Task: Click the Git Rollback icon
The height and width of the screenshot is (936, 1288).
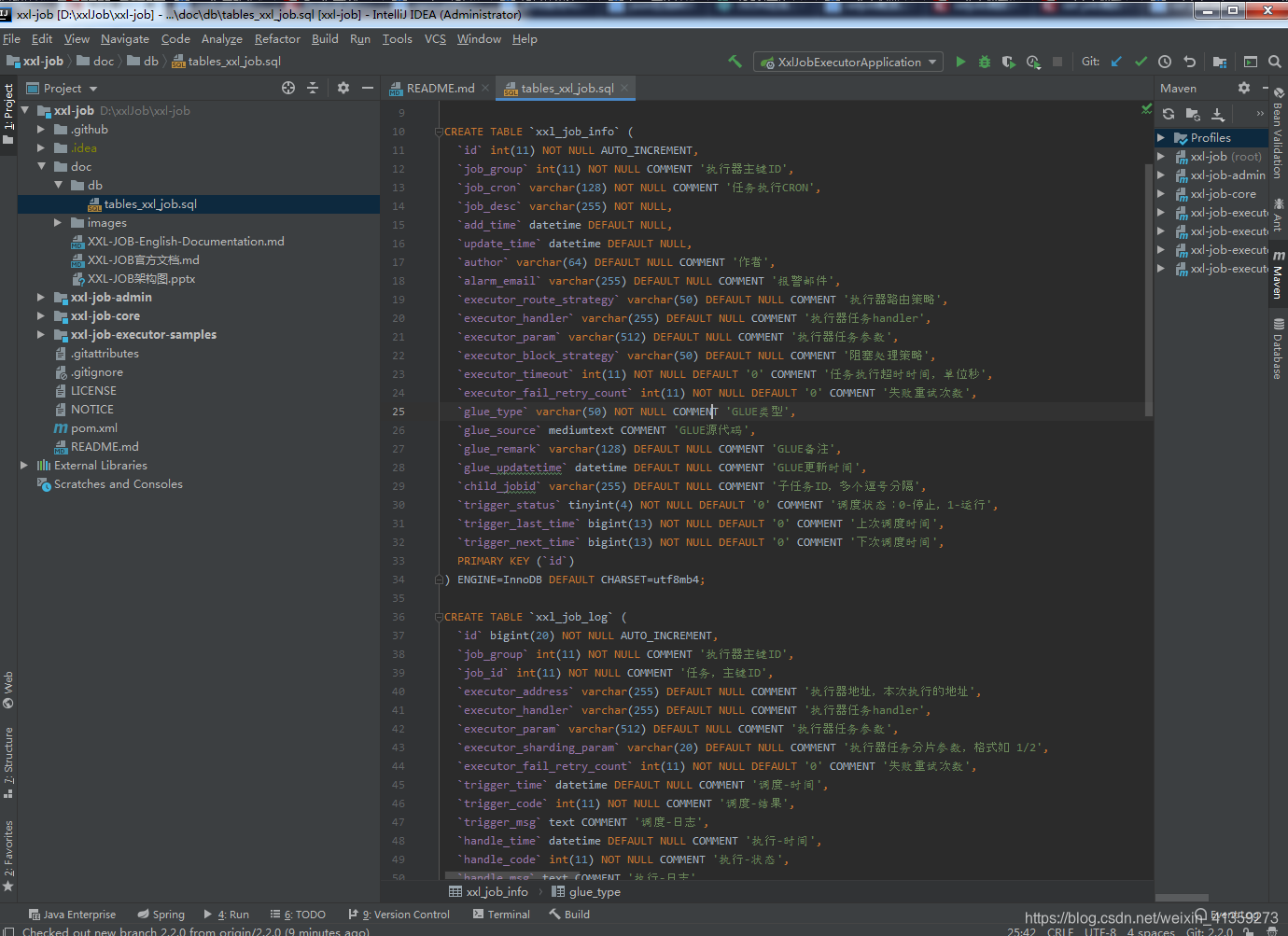Action: [x=1189, y=62]
